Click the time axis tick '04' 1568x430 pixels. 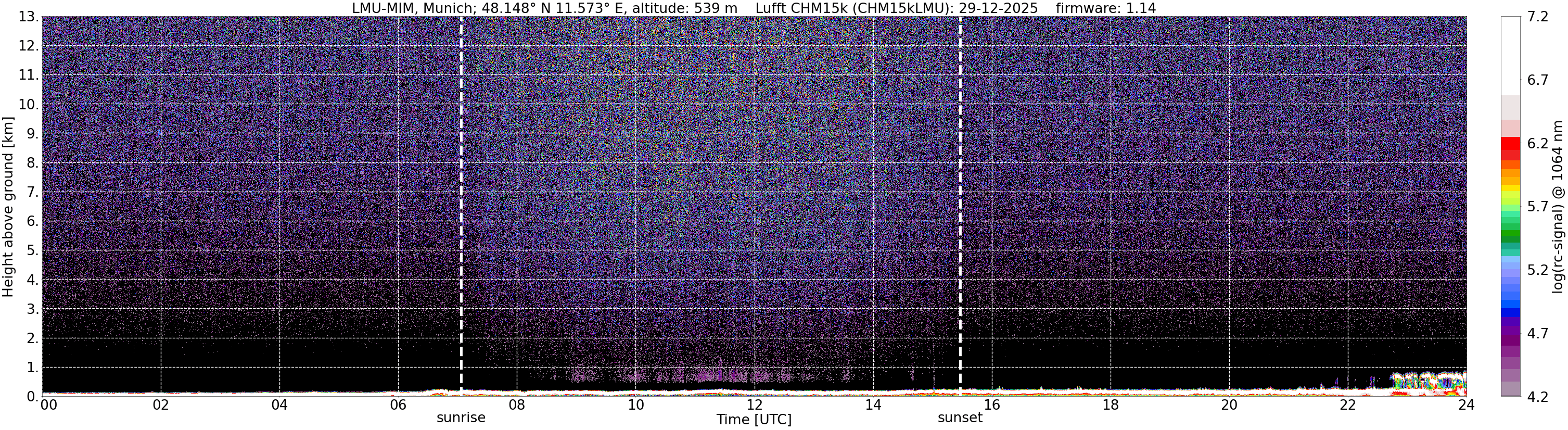(x=279, y=406)
